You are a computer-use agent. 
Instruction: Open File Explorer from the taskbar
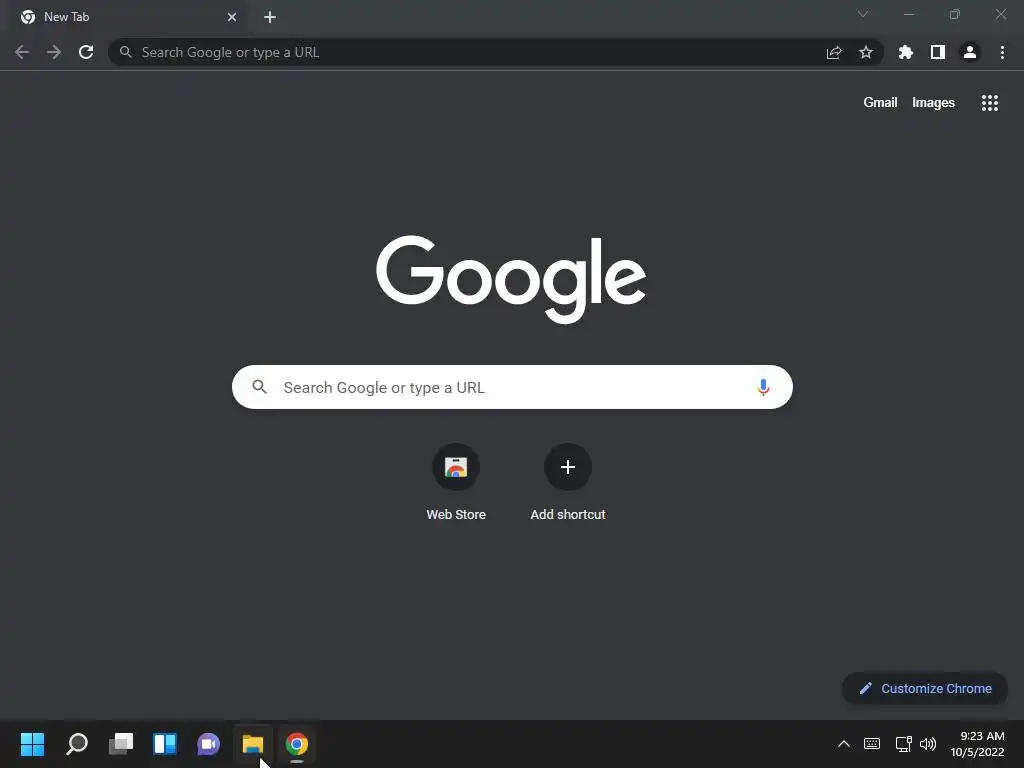tap(253, 744)
